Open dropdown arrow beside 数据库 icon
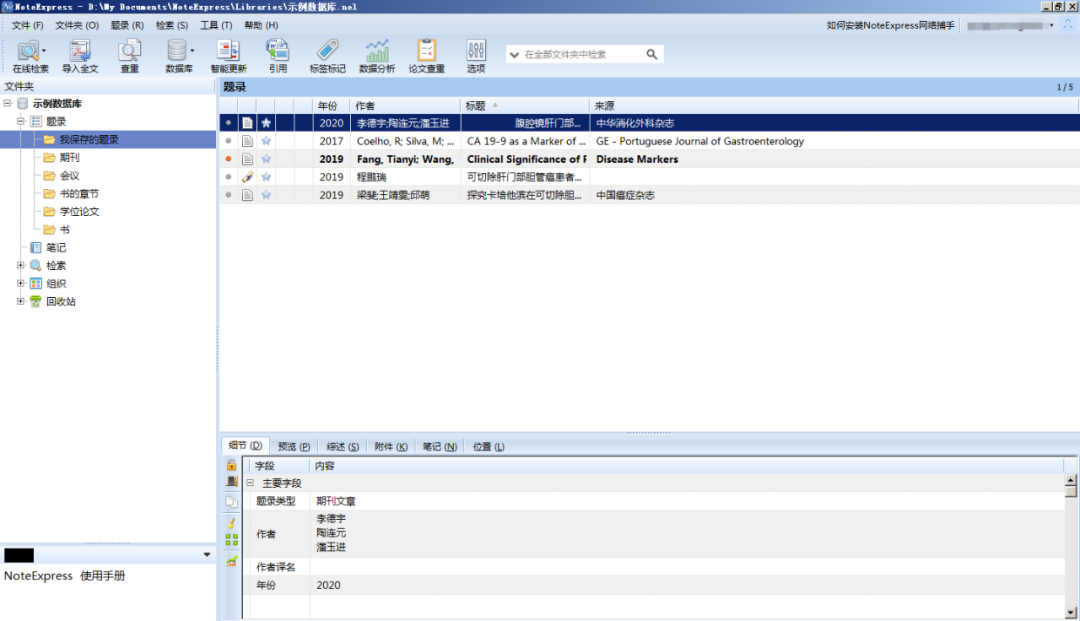The width and height of the screenshot is (1080, 621). [x=192, y=50]
